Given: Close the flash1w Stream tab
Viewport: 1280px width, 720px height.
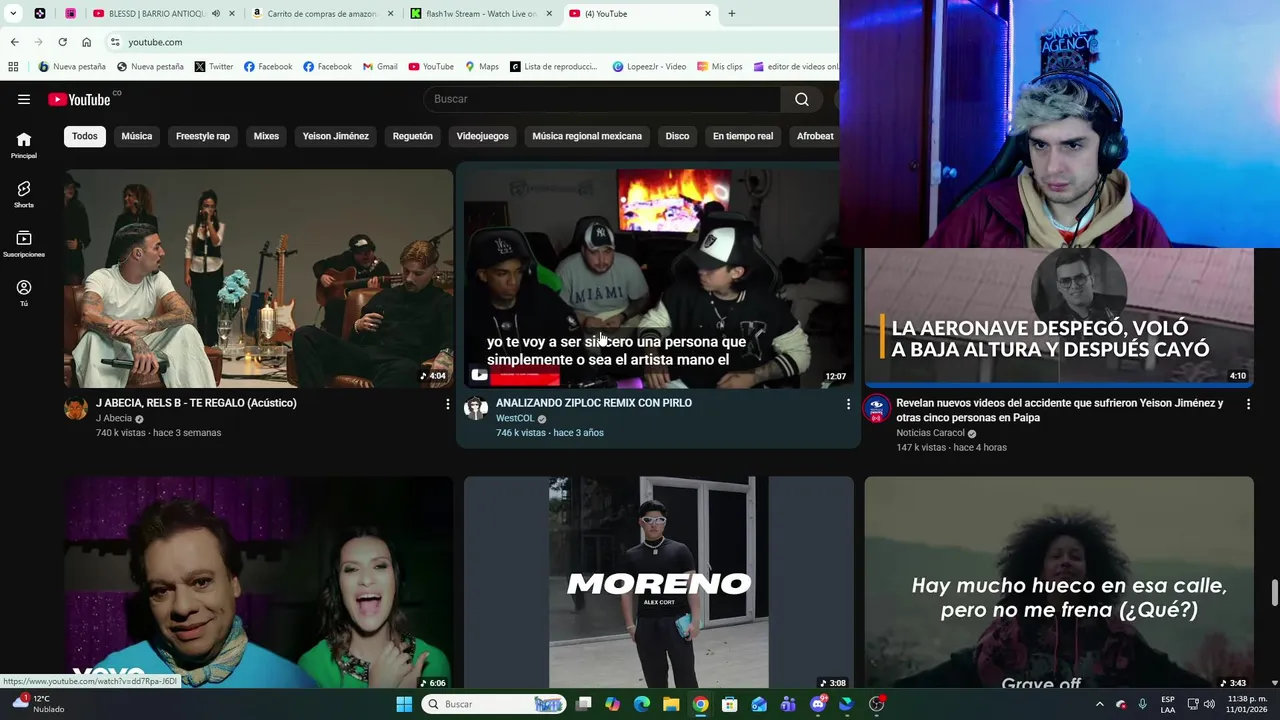Looking at the screenshot, I should click(x=549, y=13).
